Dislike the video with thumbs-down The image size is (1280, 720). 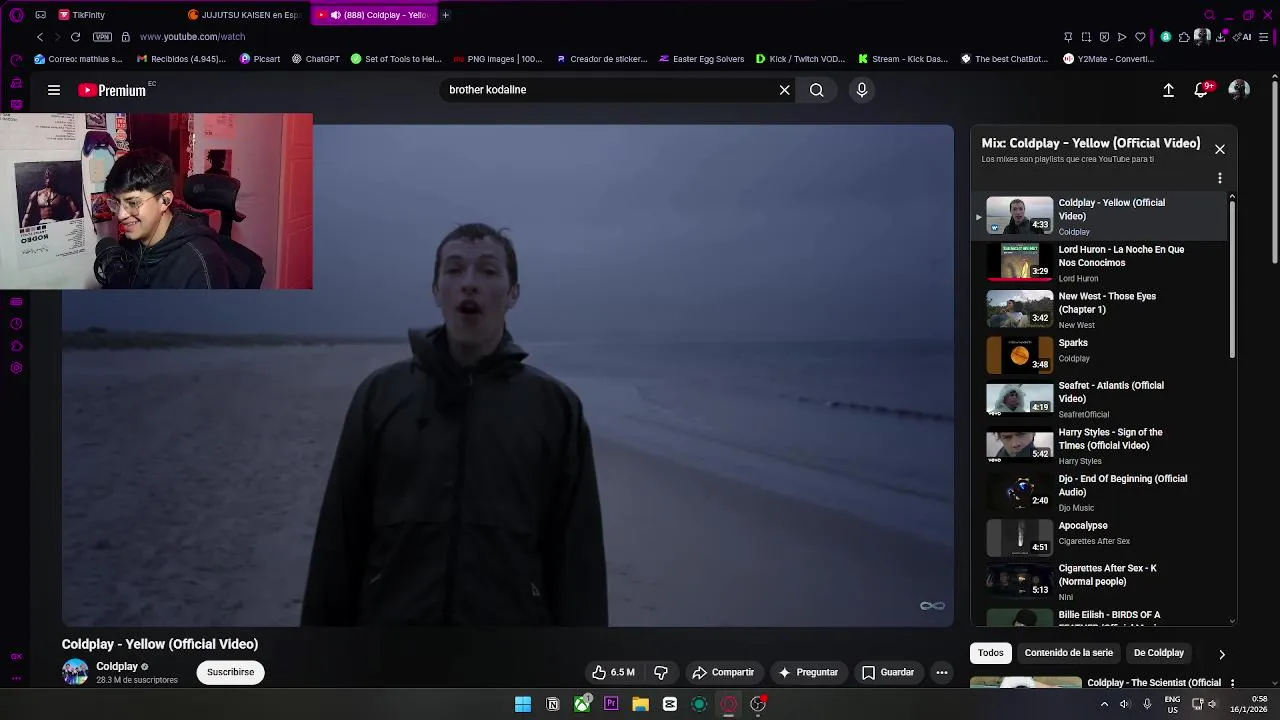click(x=661, y=673)
